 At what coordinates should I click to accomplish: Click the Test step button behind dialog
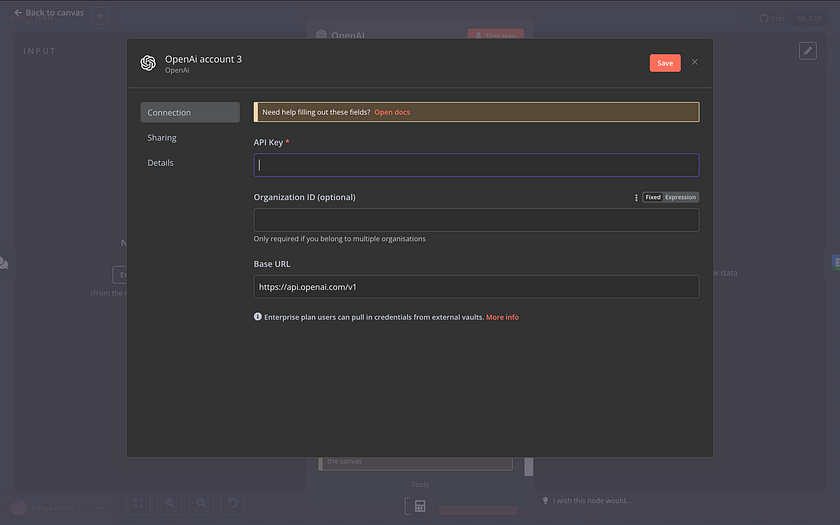(x=496, y=35)
